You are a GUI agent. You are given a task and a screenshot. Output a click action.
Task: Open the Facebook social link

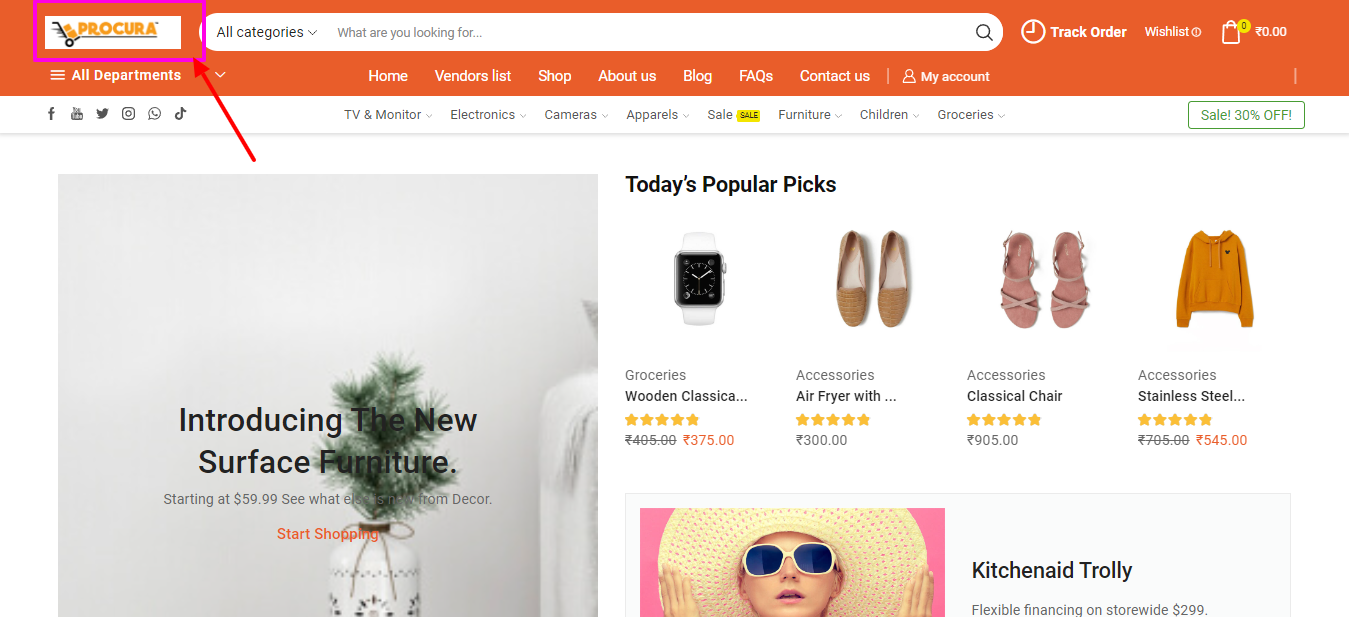pyautogui.click(x=52, y=114)
